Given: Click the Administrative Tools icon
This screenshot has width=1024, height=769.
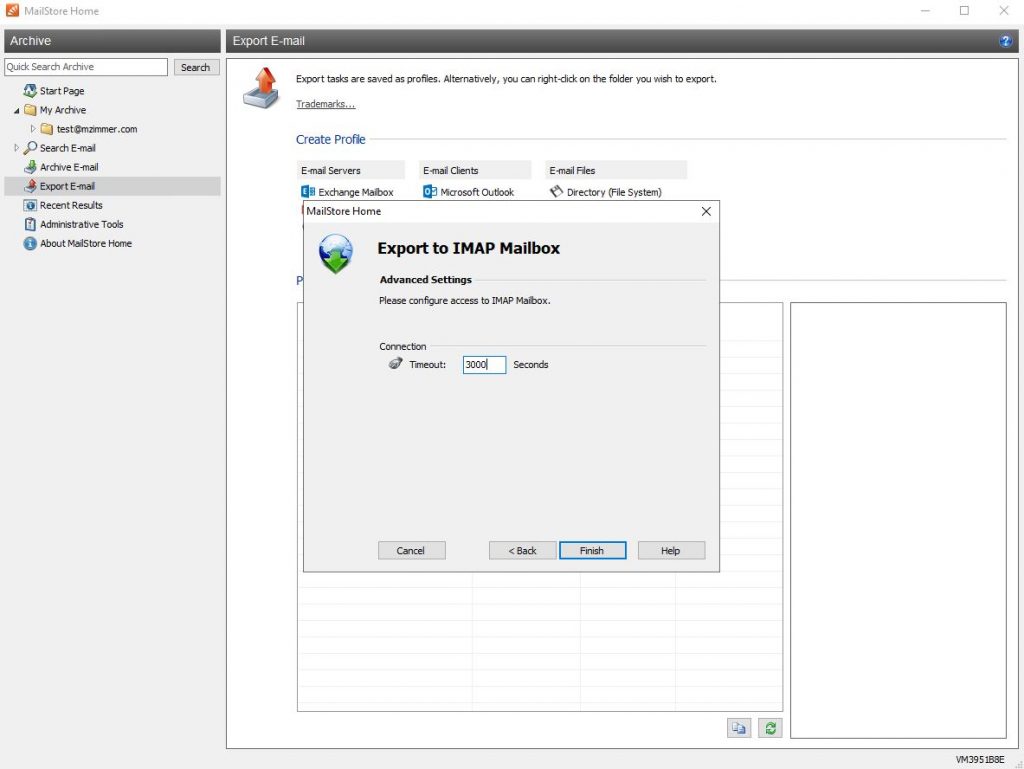Looking at the screenshot, I should pyautogui.click(x=30, y=224).
